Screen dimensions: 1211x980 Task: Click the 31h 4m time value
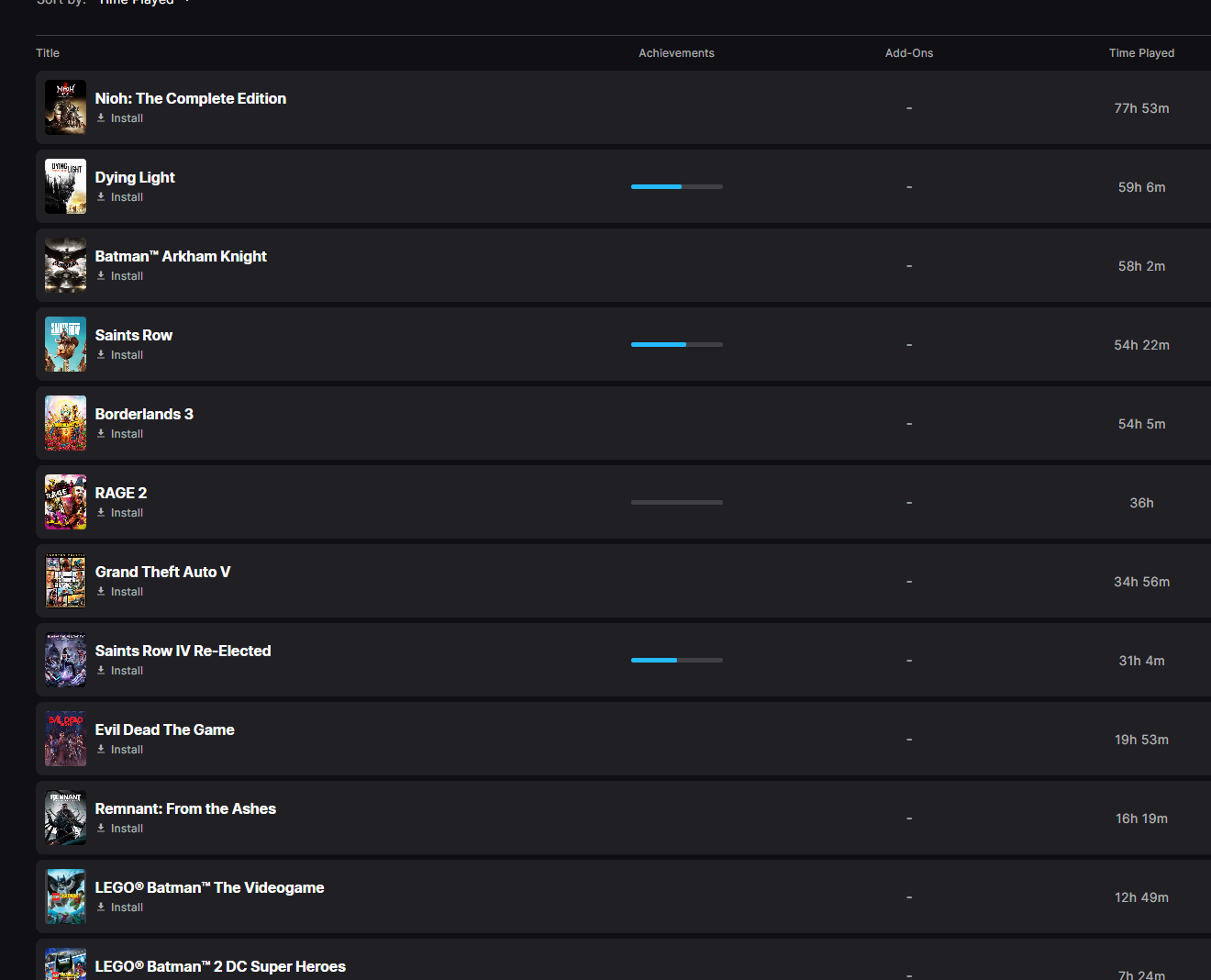[1142, 661]
